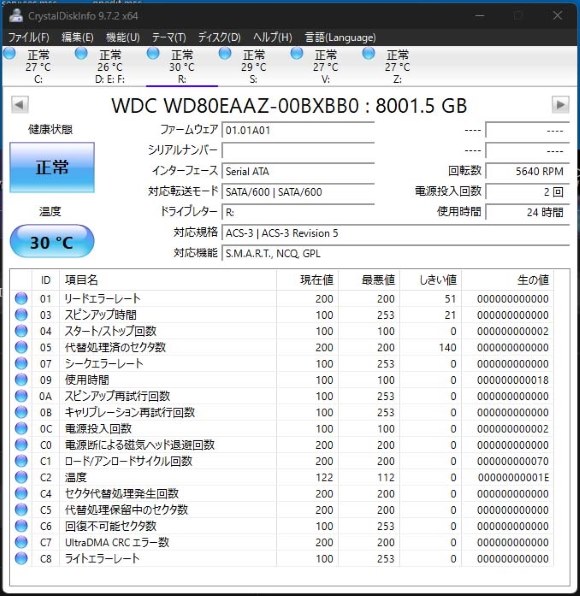This screenshot has width=580, height=596.
Task: Click status icon of attribute C6 回復不可能セクタ数
Action: coord(21,526)
